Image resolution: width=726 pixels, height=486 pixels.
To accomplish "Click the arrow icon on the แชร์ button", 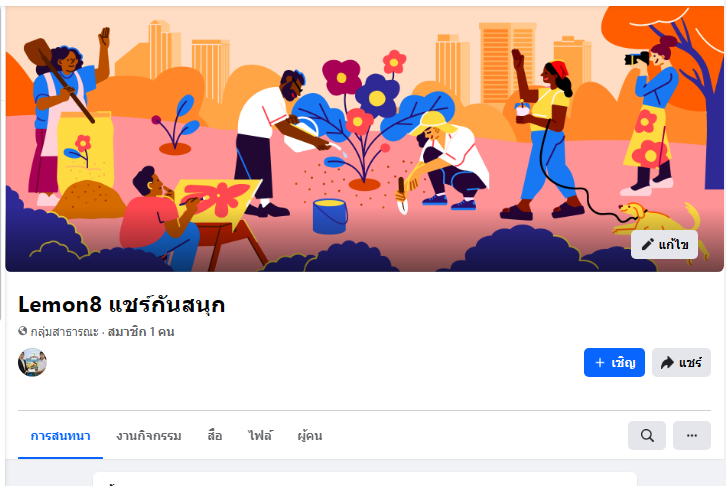I will click(x=667, y=362).
